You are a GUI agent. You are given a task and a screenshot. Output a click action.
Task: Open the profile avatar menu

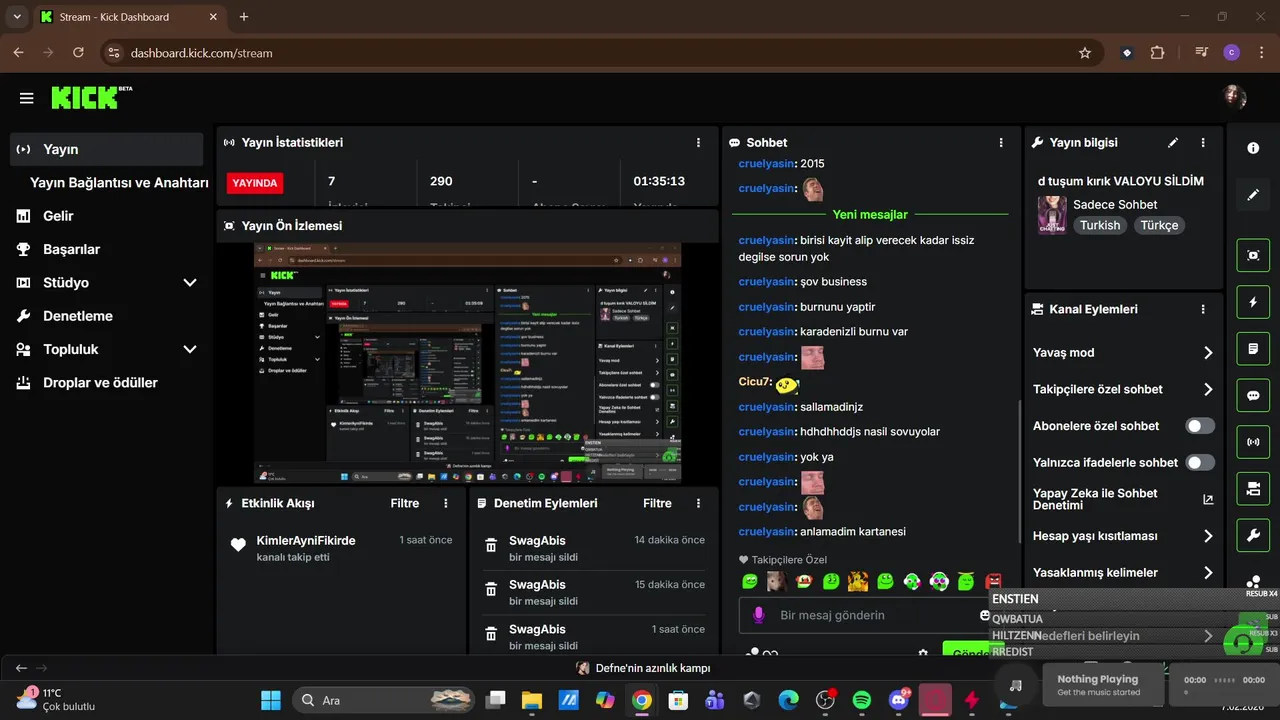click(x=1234, y=97)
